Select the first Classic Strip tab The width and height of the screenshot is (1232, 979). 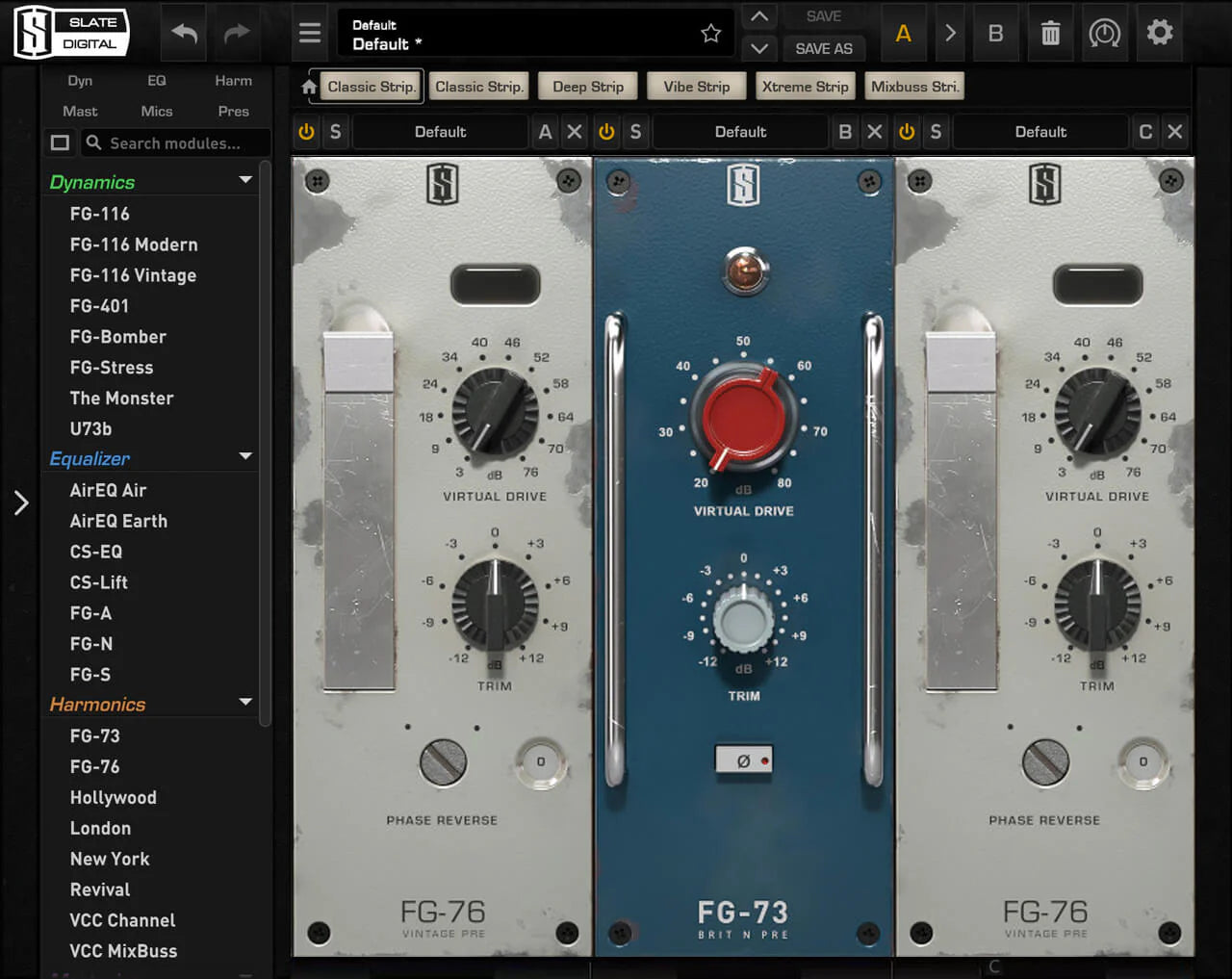(x=371, y=87)
